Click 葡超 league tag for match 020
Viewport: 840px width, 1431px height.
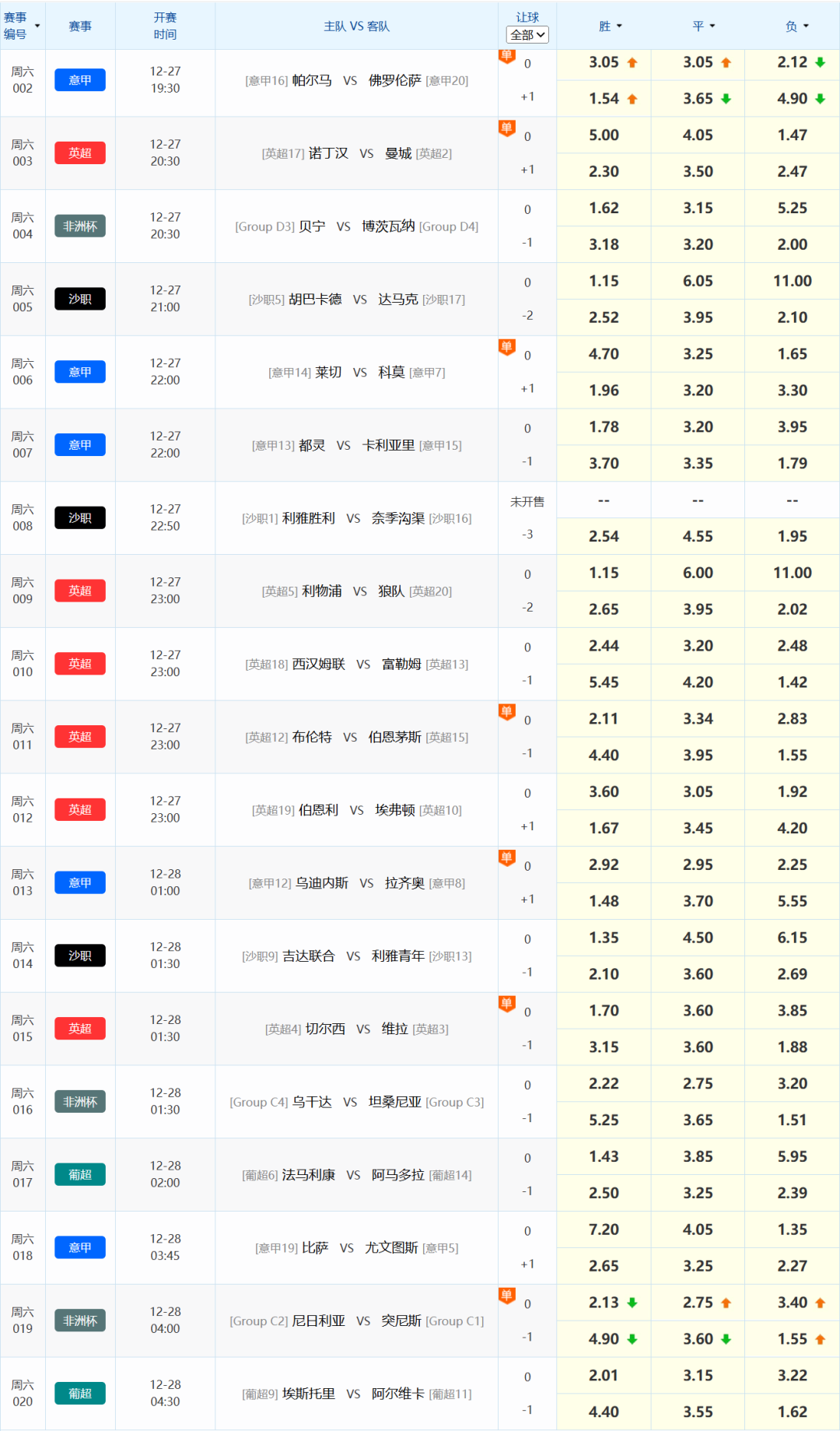(80, 1394)
